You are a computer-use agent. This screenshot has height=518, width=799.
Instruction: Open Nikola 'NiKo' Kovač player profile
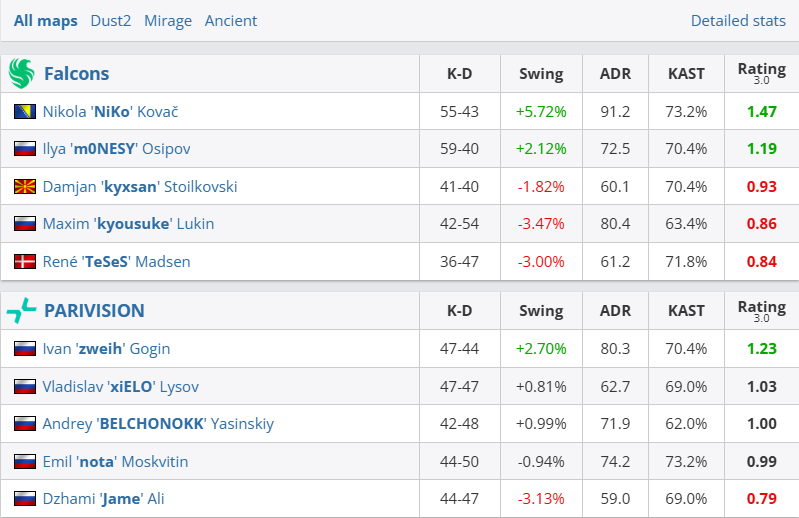110,112
